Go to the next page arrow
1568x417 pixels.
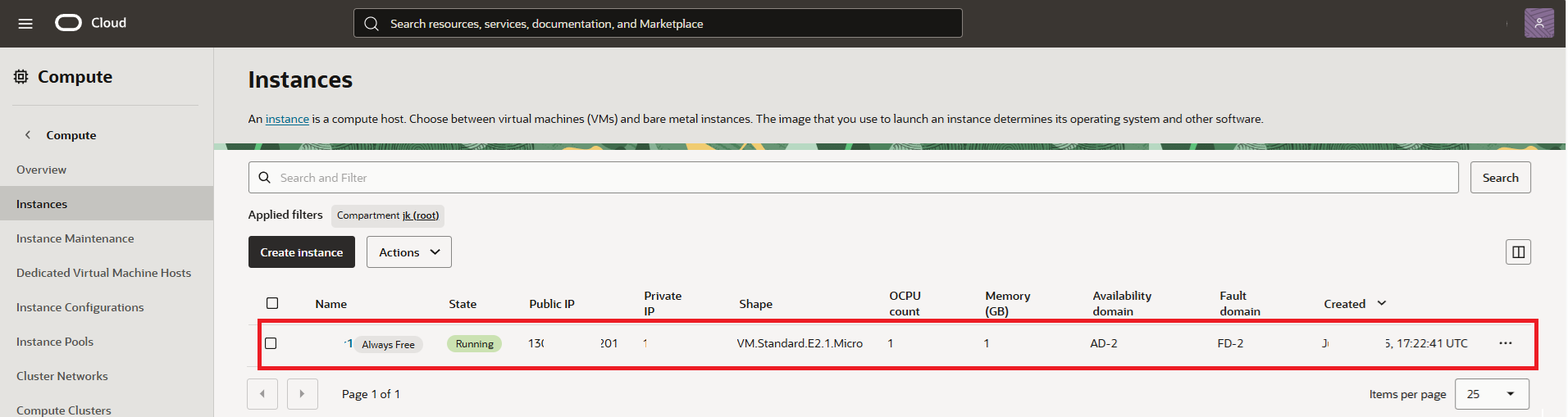(302, 394)
